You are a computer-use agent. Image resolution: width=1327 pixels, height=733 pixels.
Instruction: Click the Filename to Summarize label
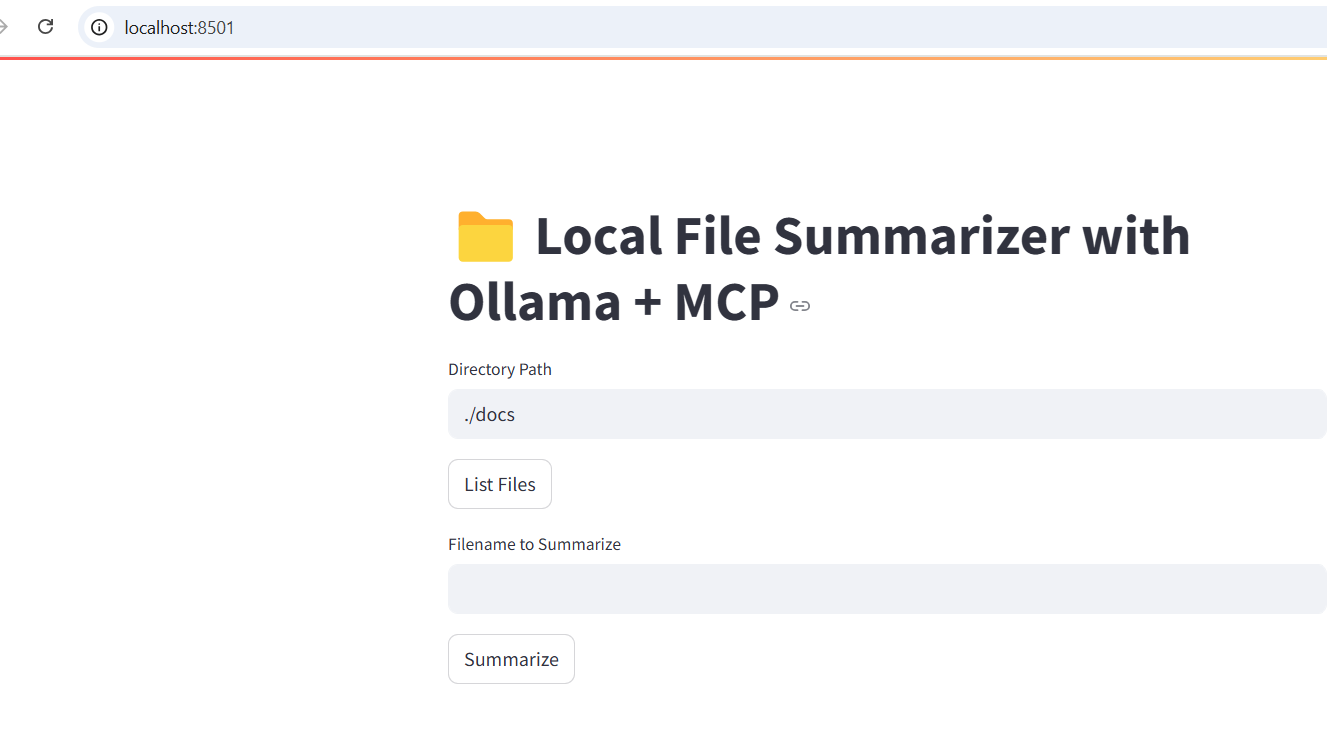534,544
